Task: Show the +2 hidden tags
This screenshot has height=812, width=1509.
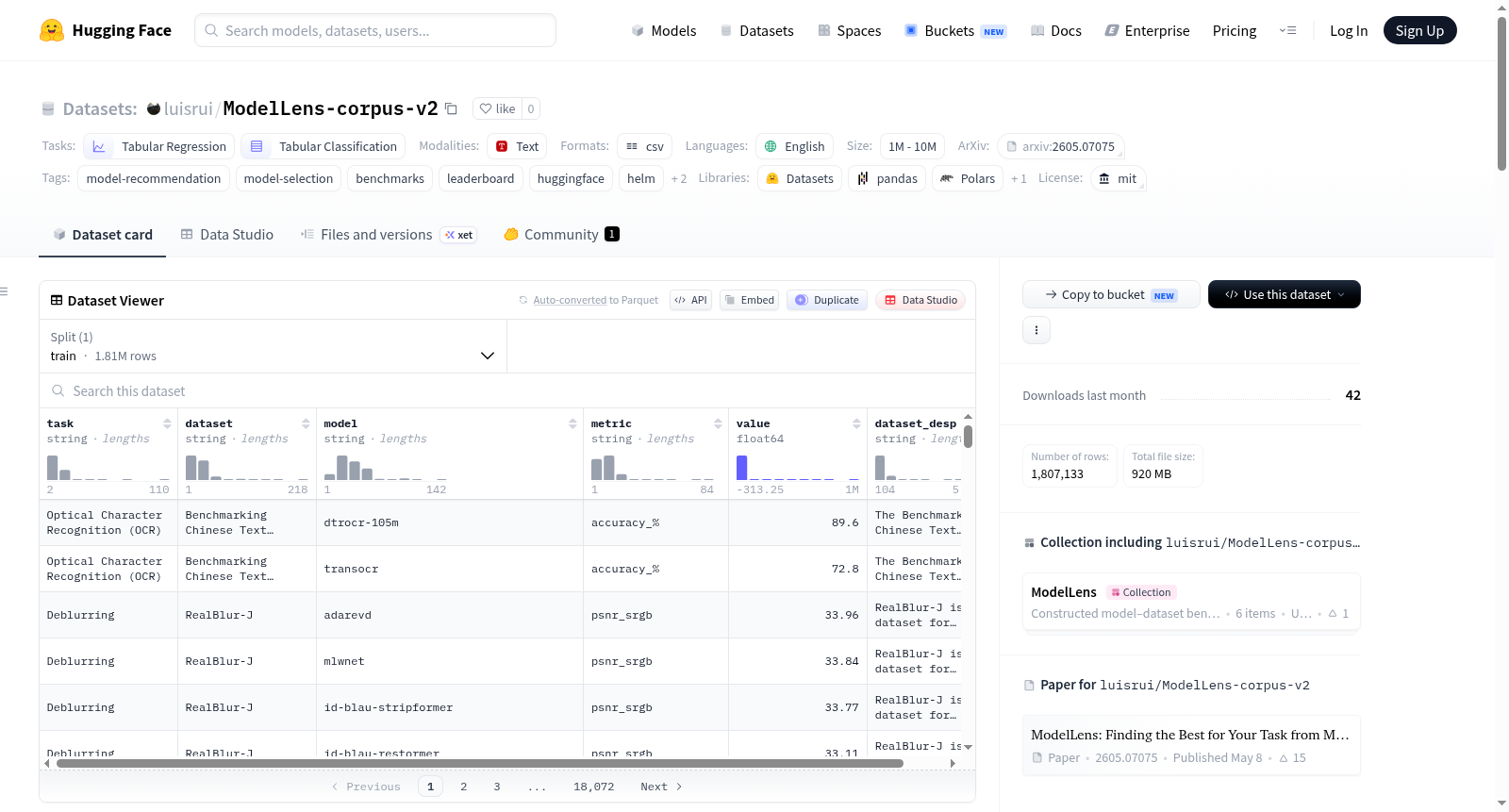Action: click(x=679, y=178)
